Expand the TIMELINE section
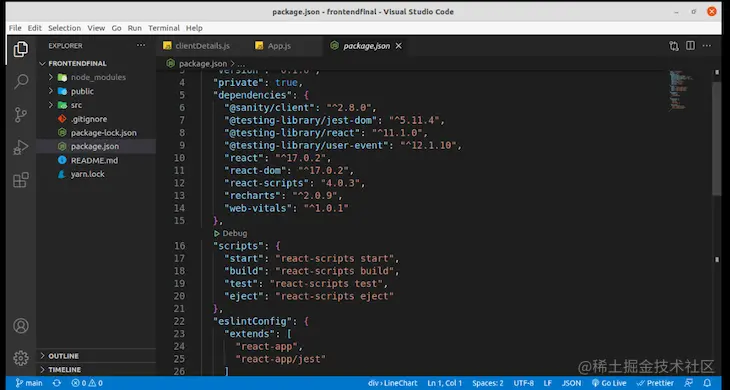Image resolution: width=730 pixels, height=390 pixels. point(96,370)
